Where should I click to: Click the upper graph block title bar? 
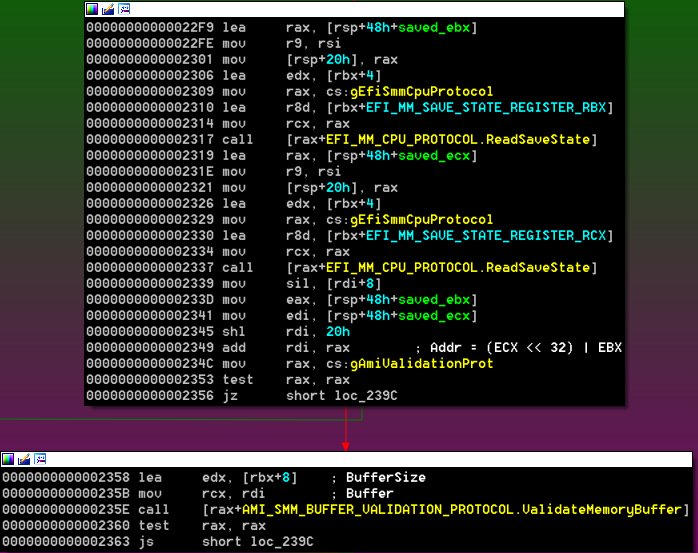(354, 9)
